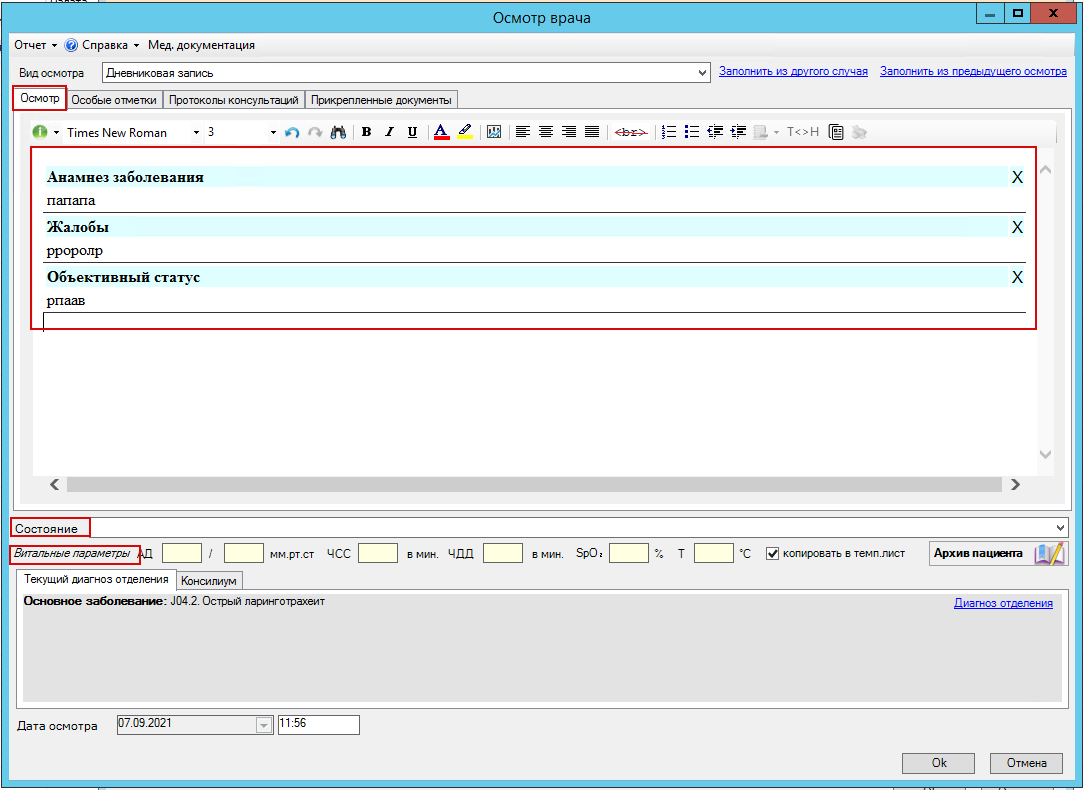The width and height of the screenshot is (1084, 790).
Task: Open the Справка menu
Action: click(x=102, y=45)
